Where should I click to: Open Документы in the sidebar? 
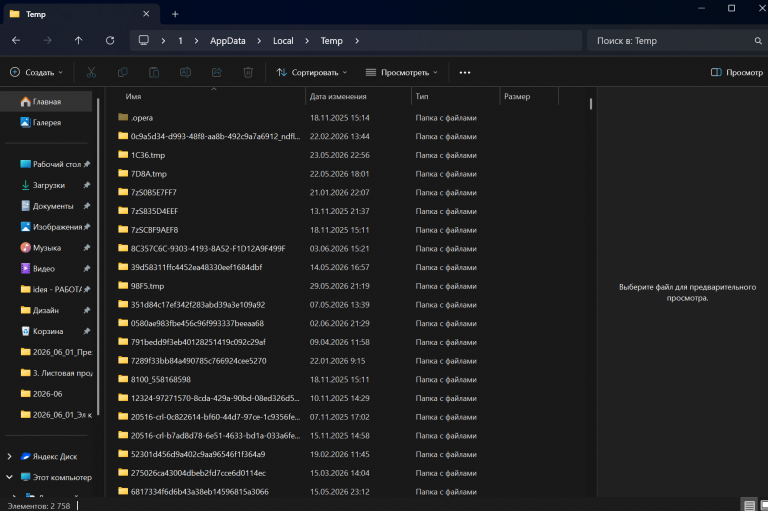point(49,206)
